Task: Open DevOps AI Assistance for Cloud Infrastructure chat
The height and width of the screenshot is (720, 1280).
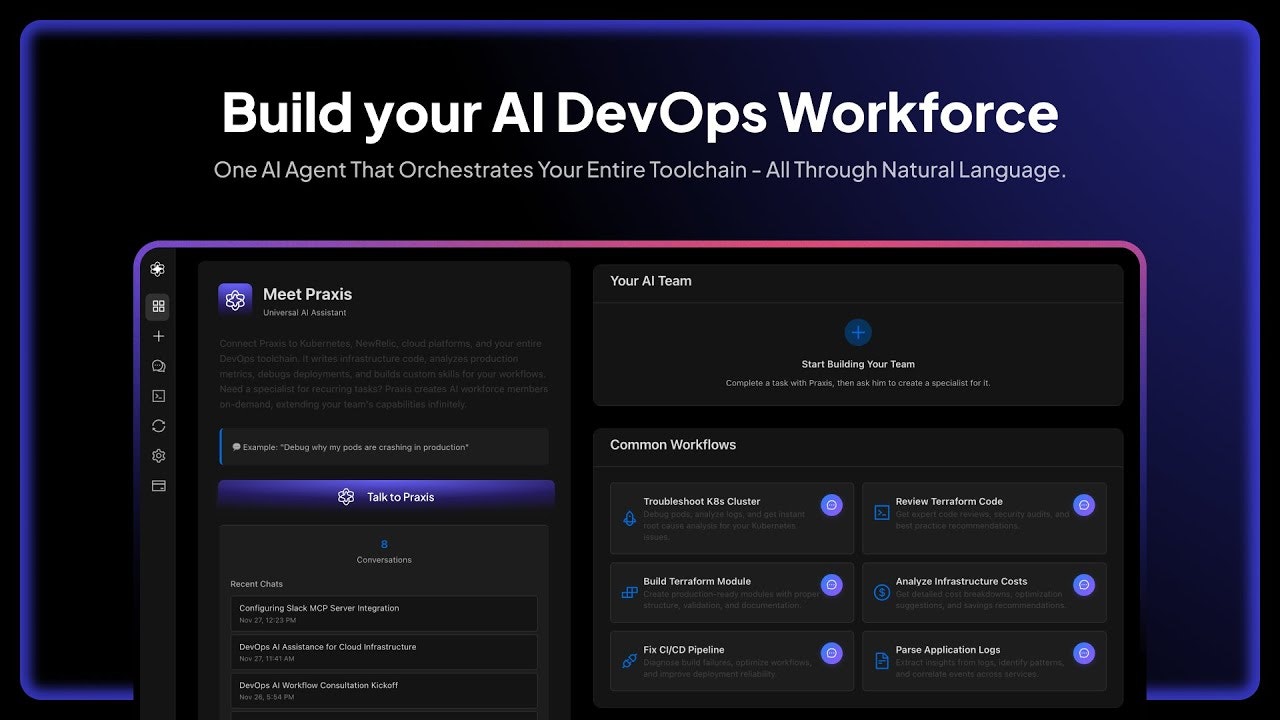Action: 384,652
